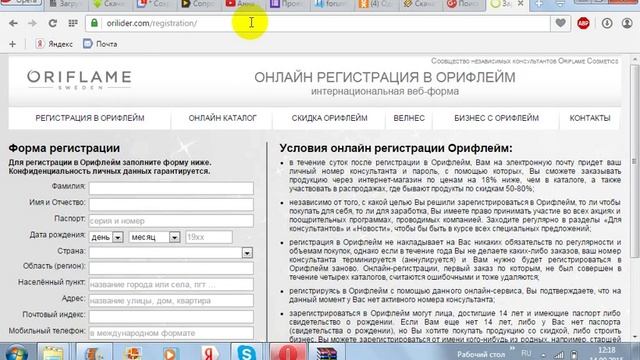
Task: Expand the день birth day dropdown
Action: click(106, 237)
